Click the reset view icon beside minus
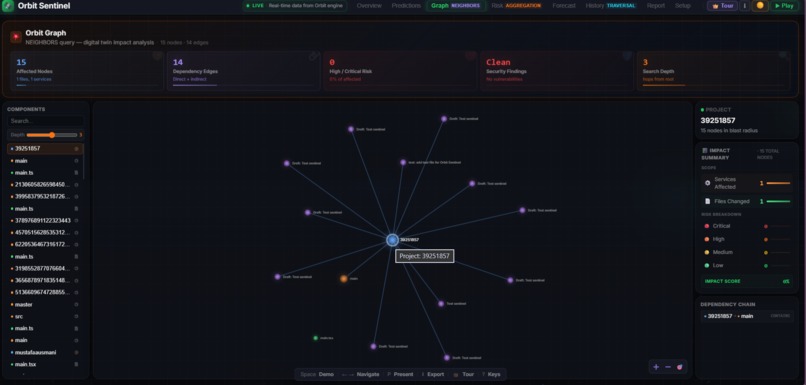The image size is (806, 385). point(680,367)
